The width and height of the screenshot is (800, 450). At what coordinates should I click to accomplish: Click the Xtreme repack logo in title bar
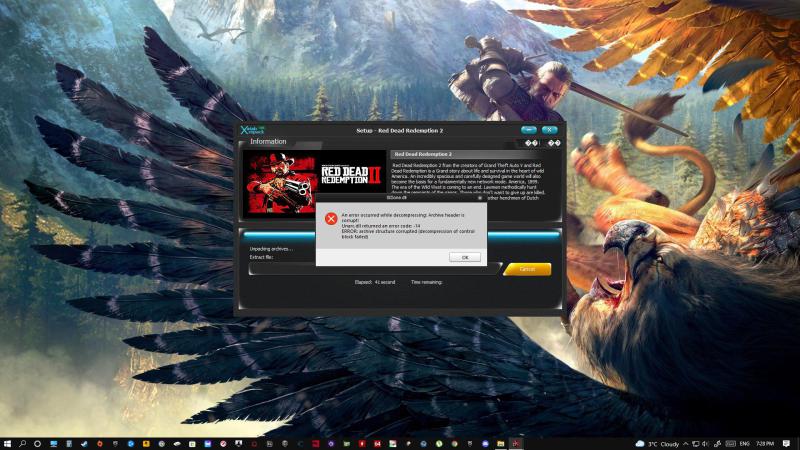tap(252, 131)
